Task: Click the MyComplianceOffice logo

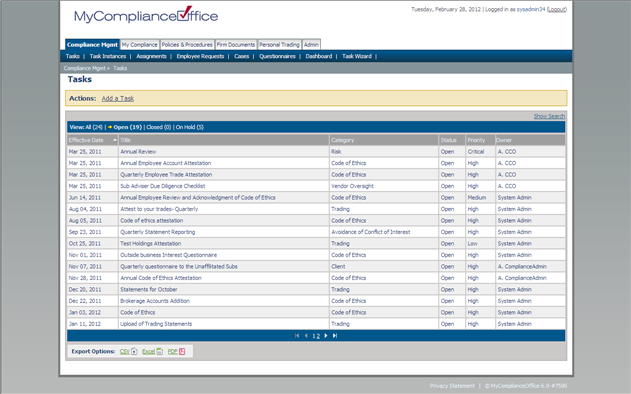Action: click(x=146, y=15)
